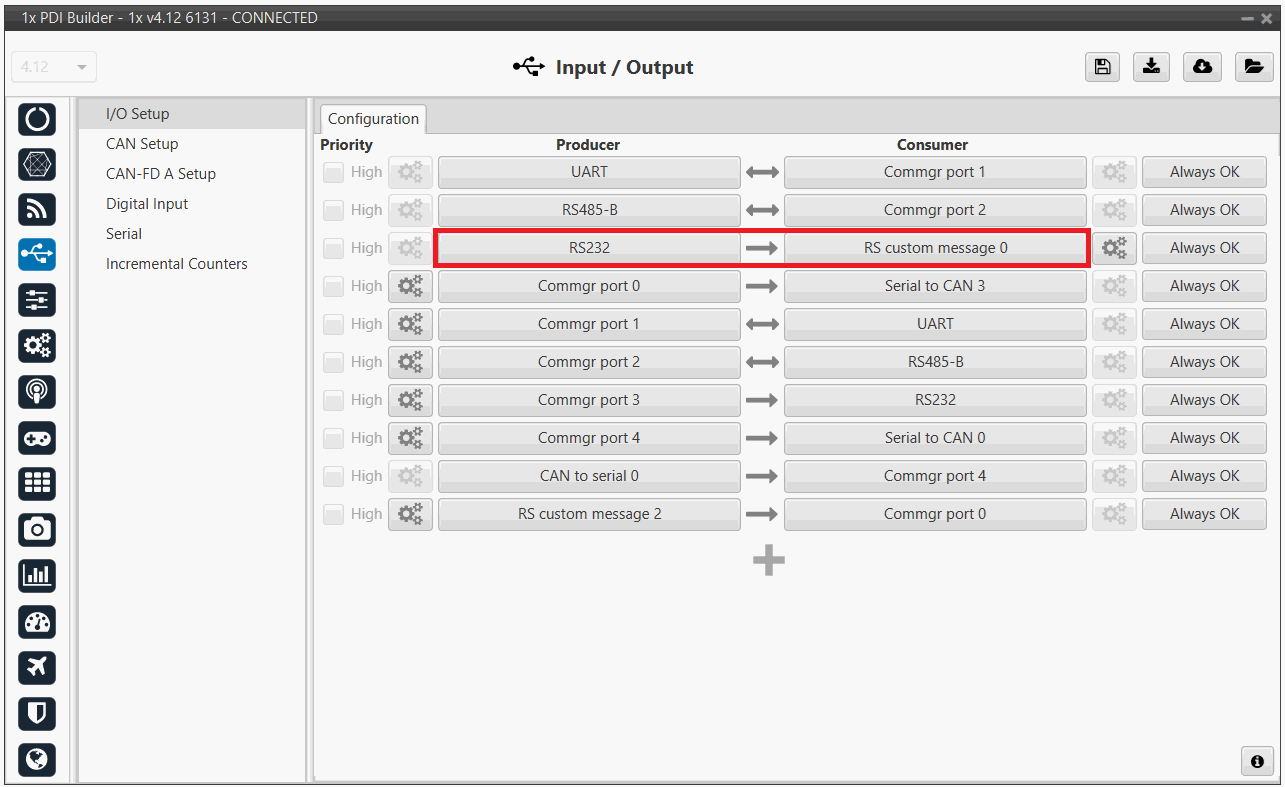Select Incremental Counters in side menu
Image resolution: width=1285 pixels, height=787 pixels.
[x=176, y=264]
